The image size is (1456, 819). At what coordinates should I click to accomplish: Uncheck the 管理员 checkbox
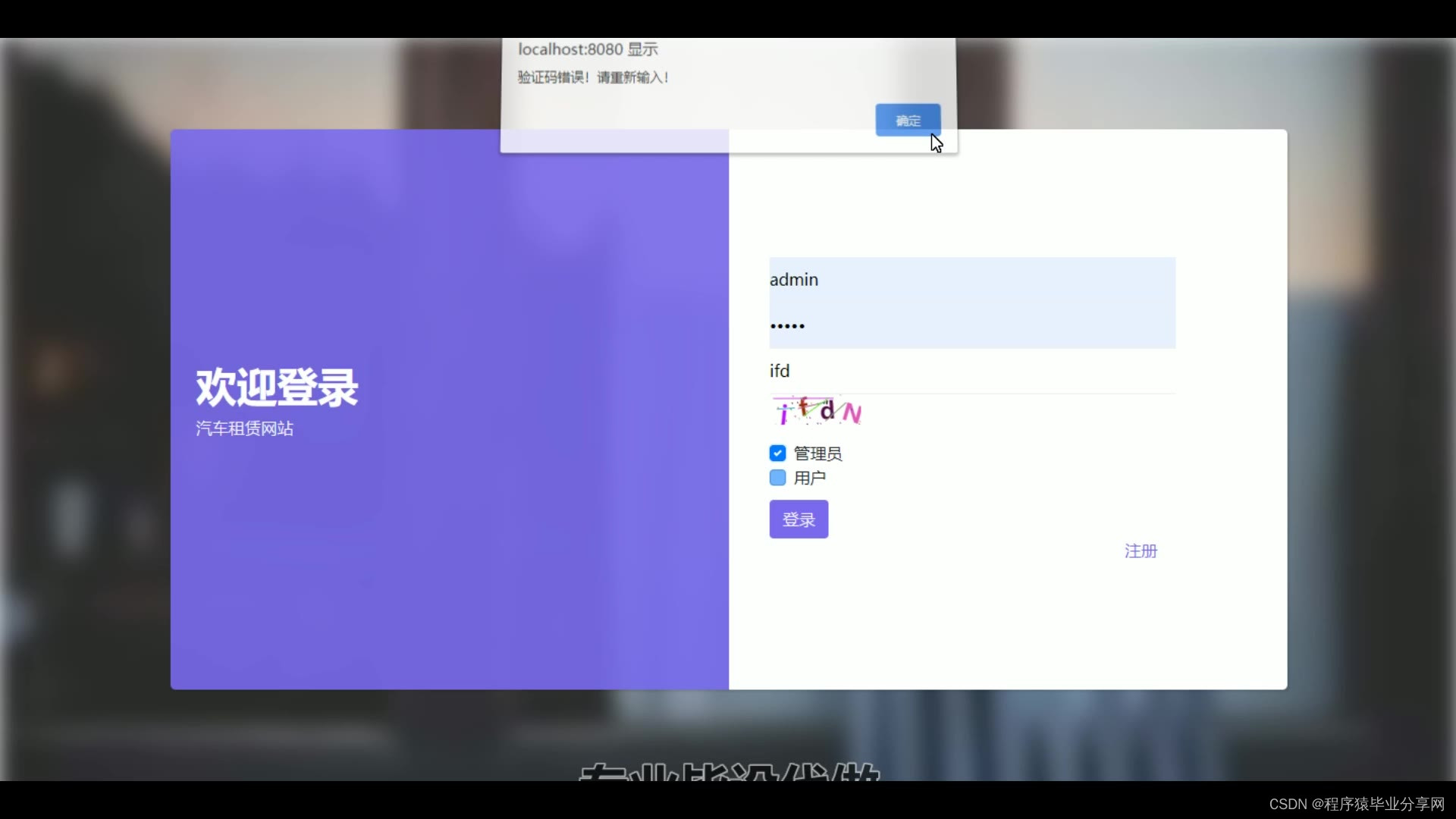click(777, 453)
